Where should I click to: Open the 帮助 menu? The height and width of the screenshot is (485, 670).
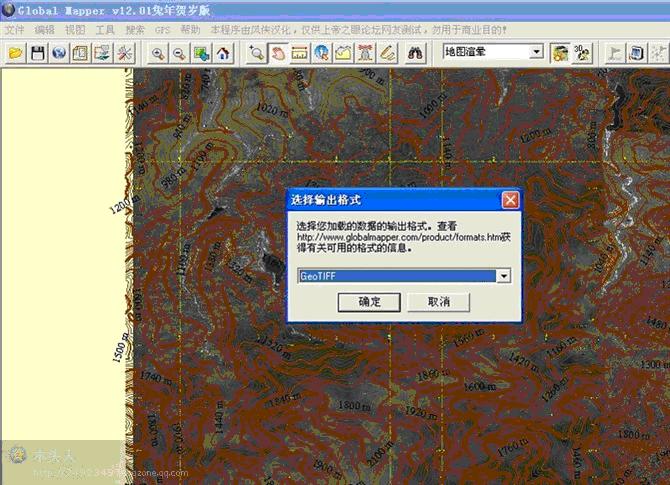point(190,30)
